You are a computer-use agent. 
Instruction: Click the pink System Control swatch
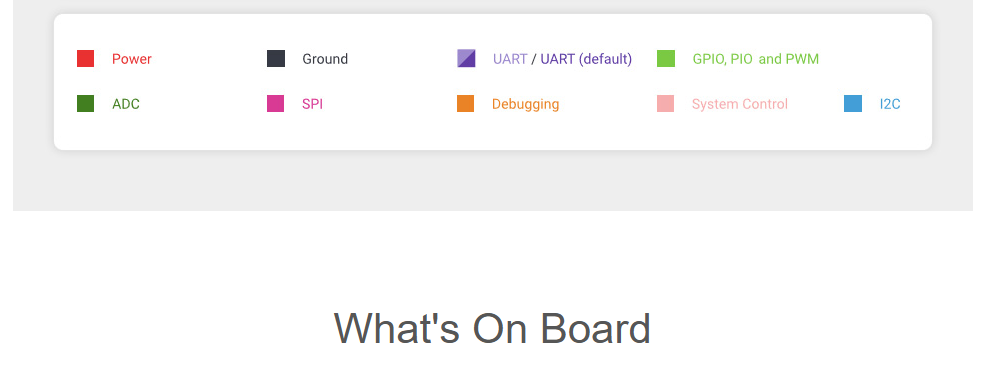(x=666, y=104)
